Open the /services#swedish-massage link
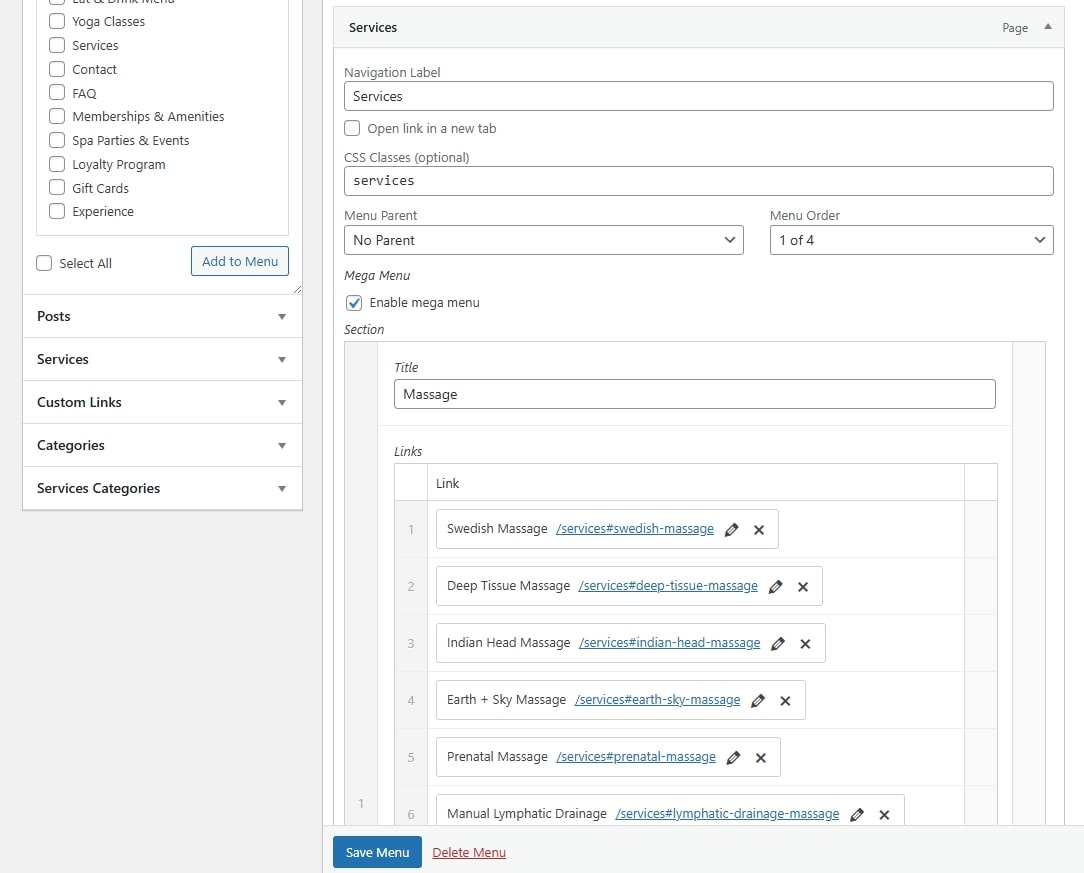 635,529
